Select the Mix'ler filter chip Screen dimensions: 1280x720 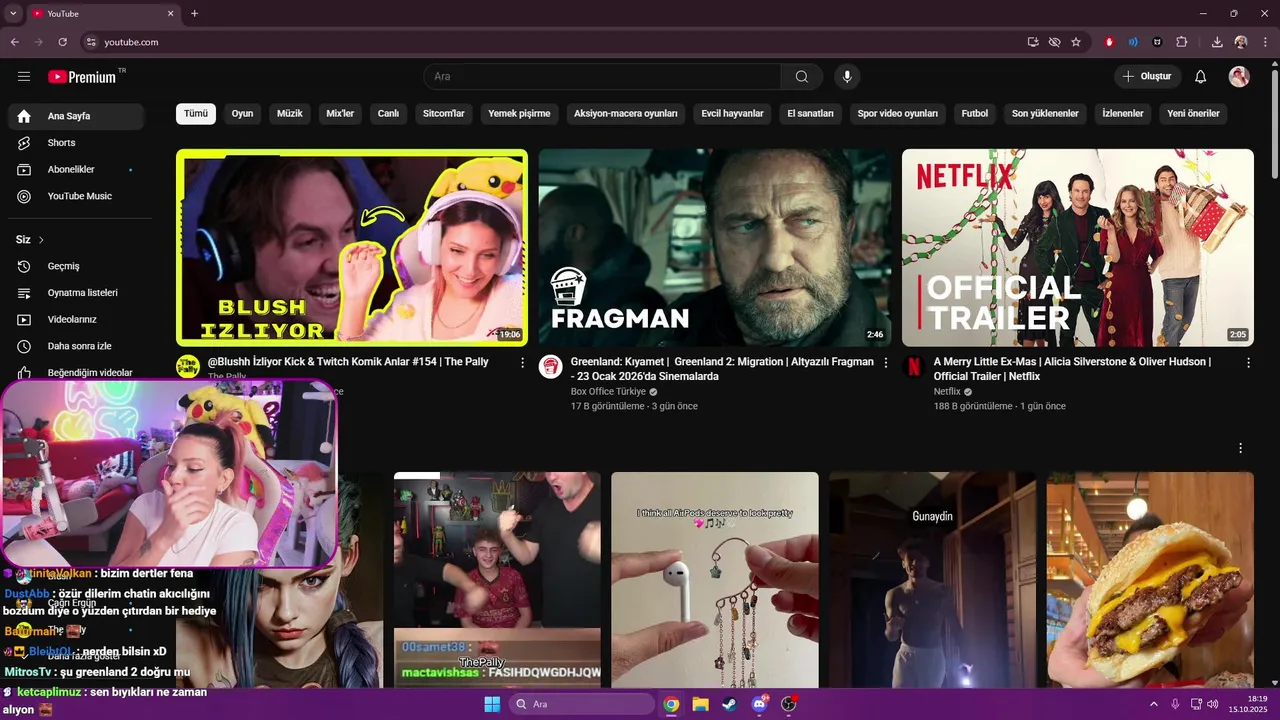point(340,114)
